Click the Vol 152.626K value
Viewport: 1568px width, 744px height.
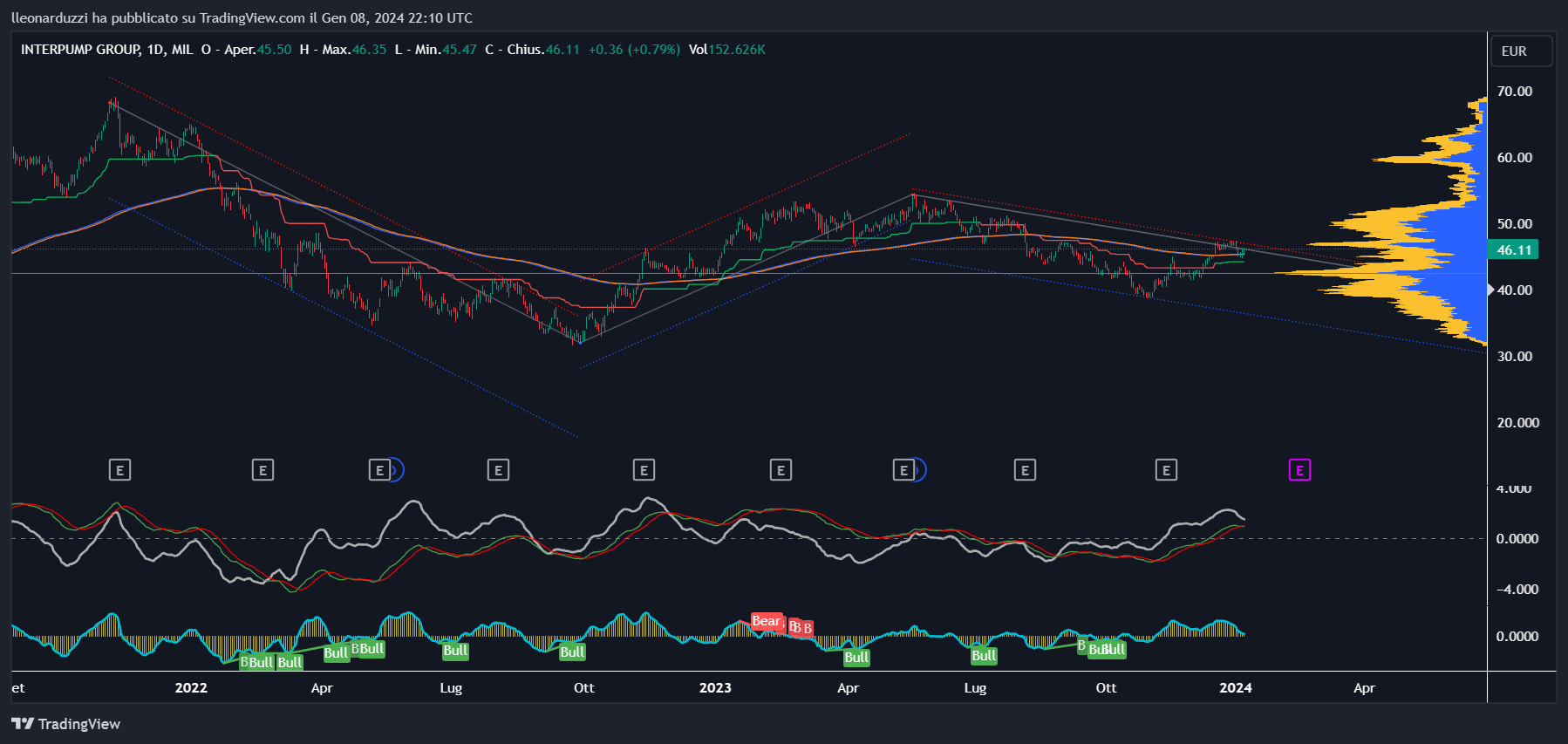pos(726,50)
